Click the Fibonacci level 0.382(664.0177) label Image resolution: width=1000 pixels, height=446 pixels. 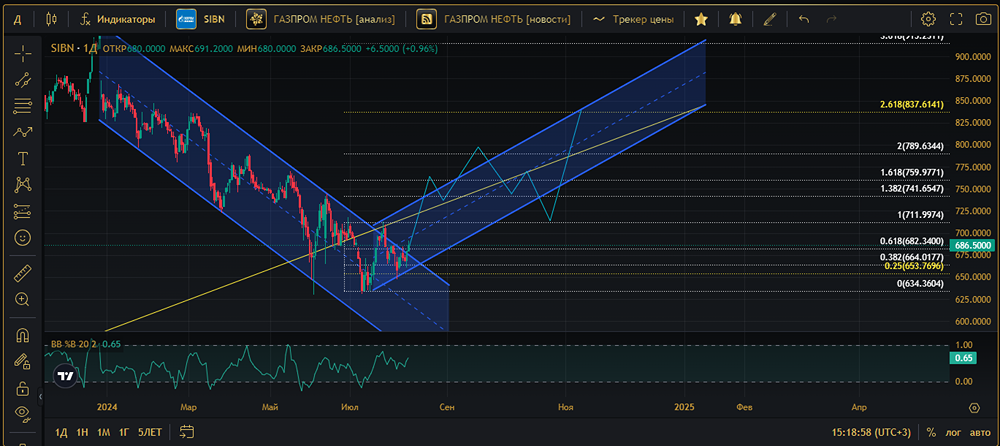(911, 257)
